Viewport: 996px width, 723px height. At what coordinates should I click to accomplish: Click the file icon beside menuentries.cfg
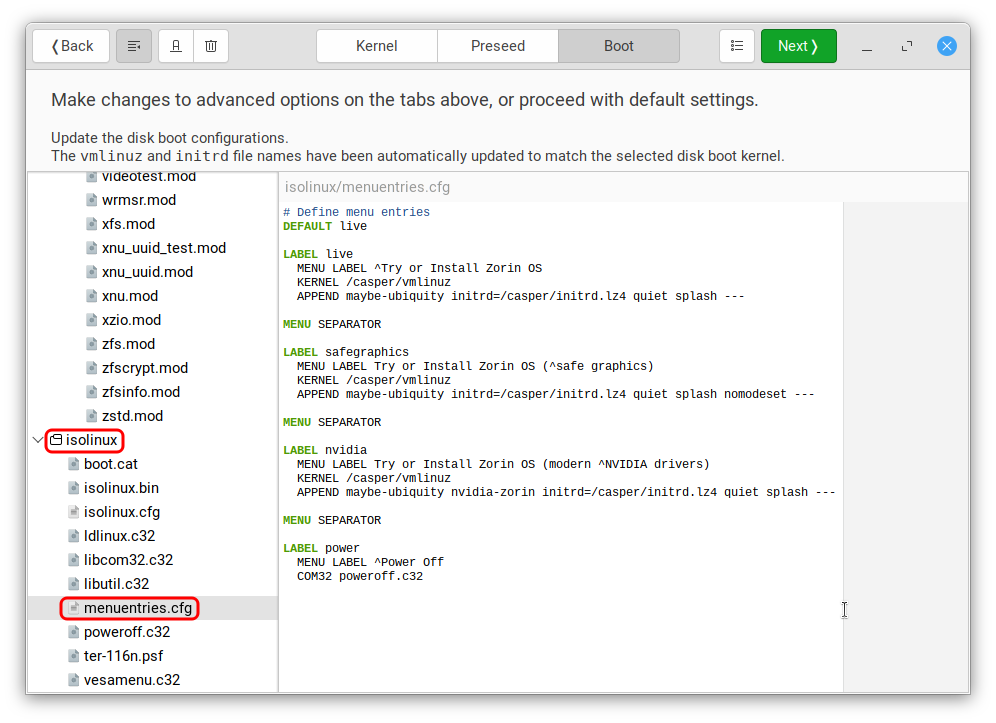click(72, 607)
